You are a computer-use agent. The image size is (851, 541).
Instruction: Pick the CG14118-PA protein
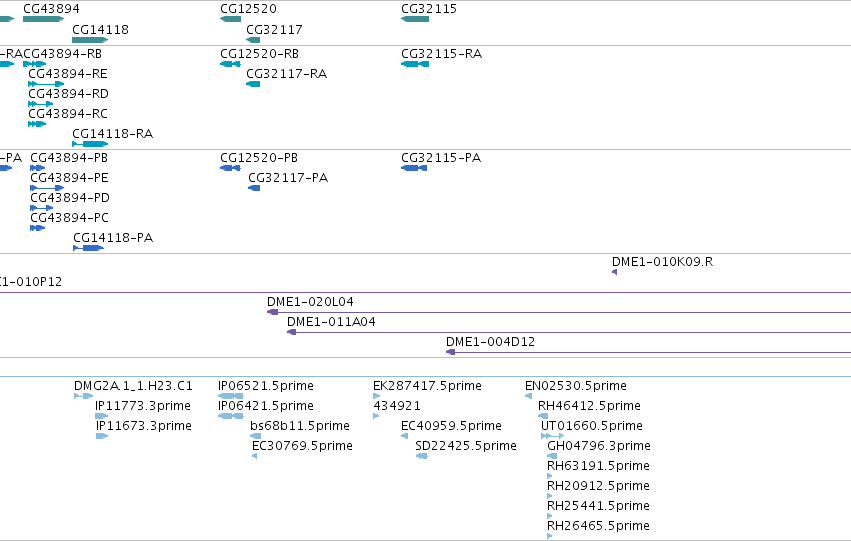[x=113, y=238]
